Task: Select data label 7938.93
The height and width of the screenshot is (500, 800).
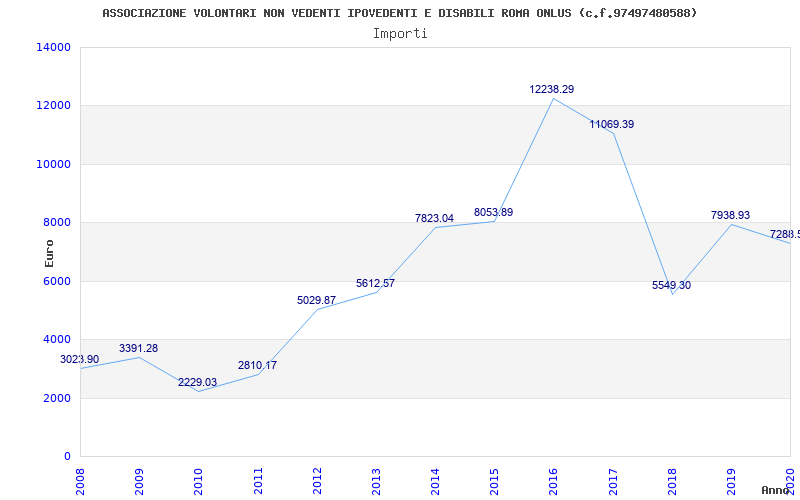Action: pos(731,215)
